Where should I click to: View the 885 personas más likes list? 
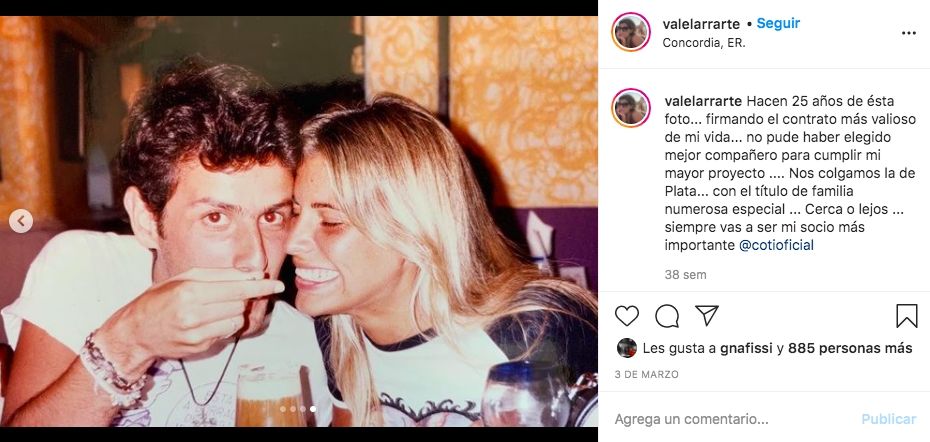pos(850,349)
